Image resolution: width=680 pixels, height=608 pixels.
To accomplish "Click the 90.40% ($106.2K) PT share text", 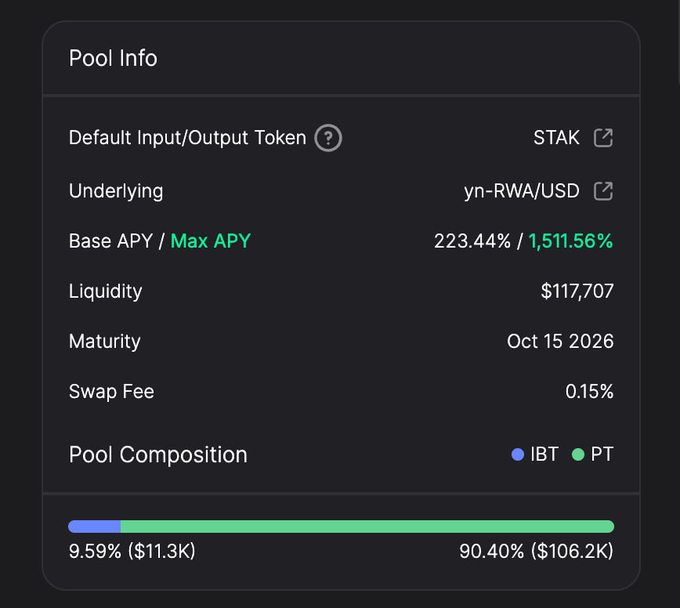I will coord(536,551).
